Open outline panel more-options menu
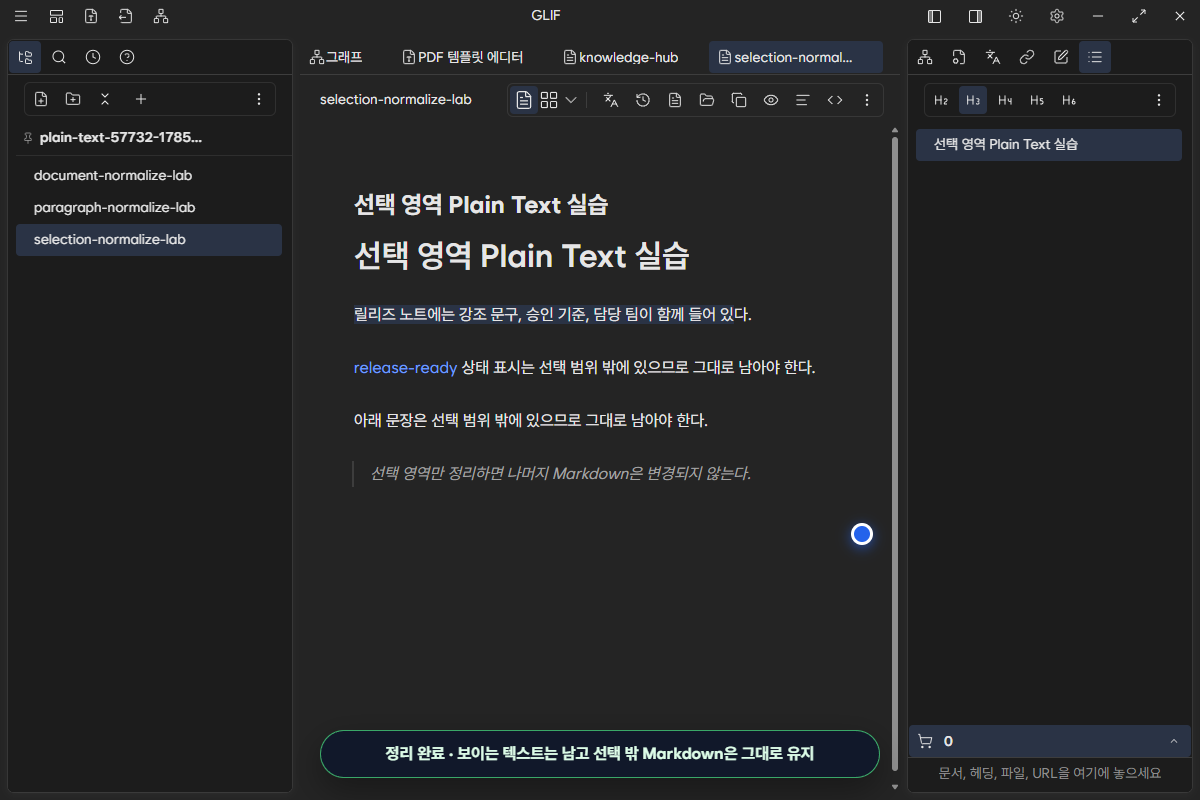 pos(1159,100)
